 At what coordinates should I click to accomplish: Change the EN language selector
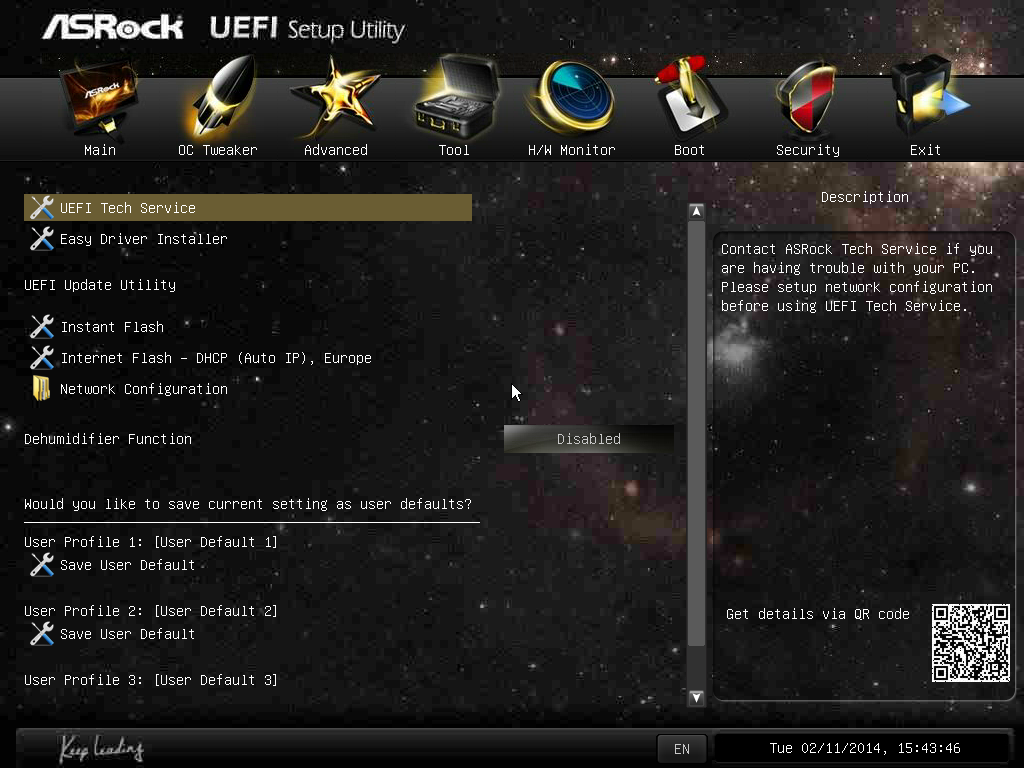(x=681, y=748)
